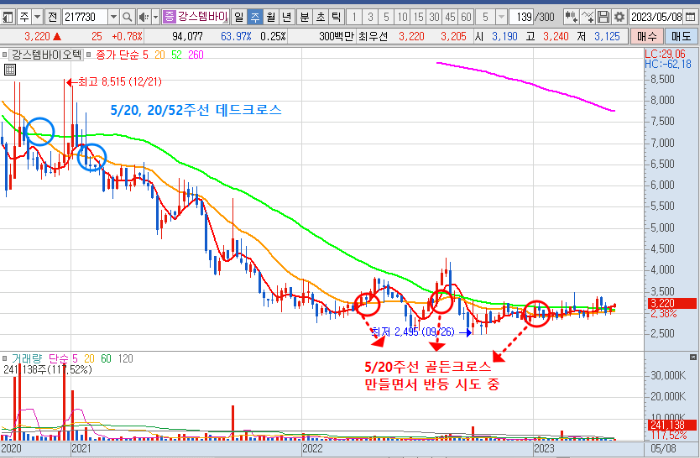Click the custom interval value box showing 5
This screenshot has height=458, width=700.
tap(485, 17)
